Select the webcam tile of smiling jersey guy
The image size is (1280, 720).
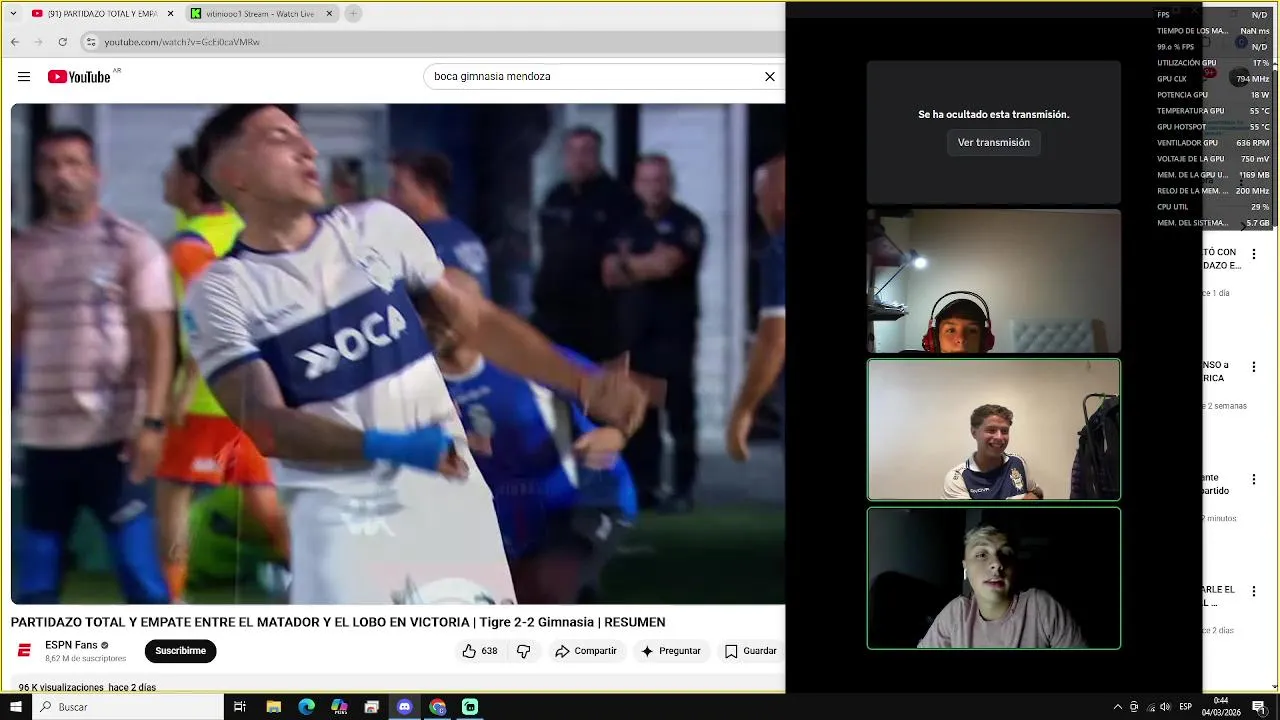(994, 429)
